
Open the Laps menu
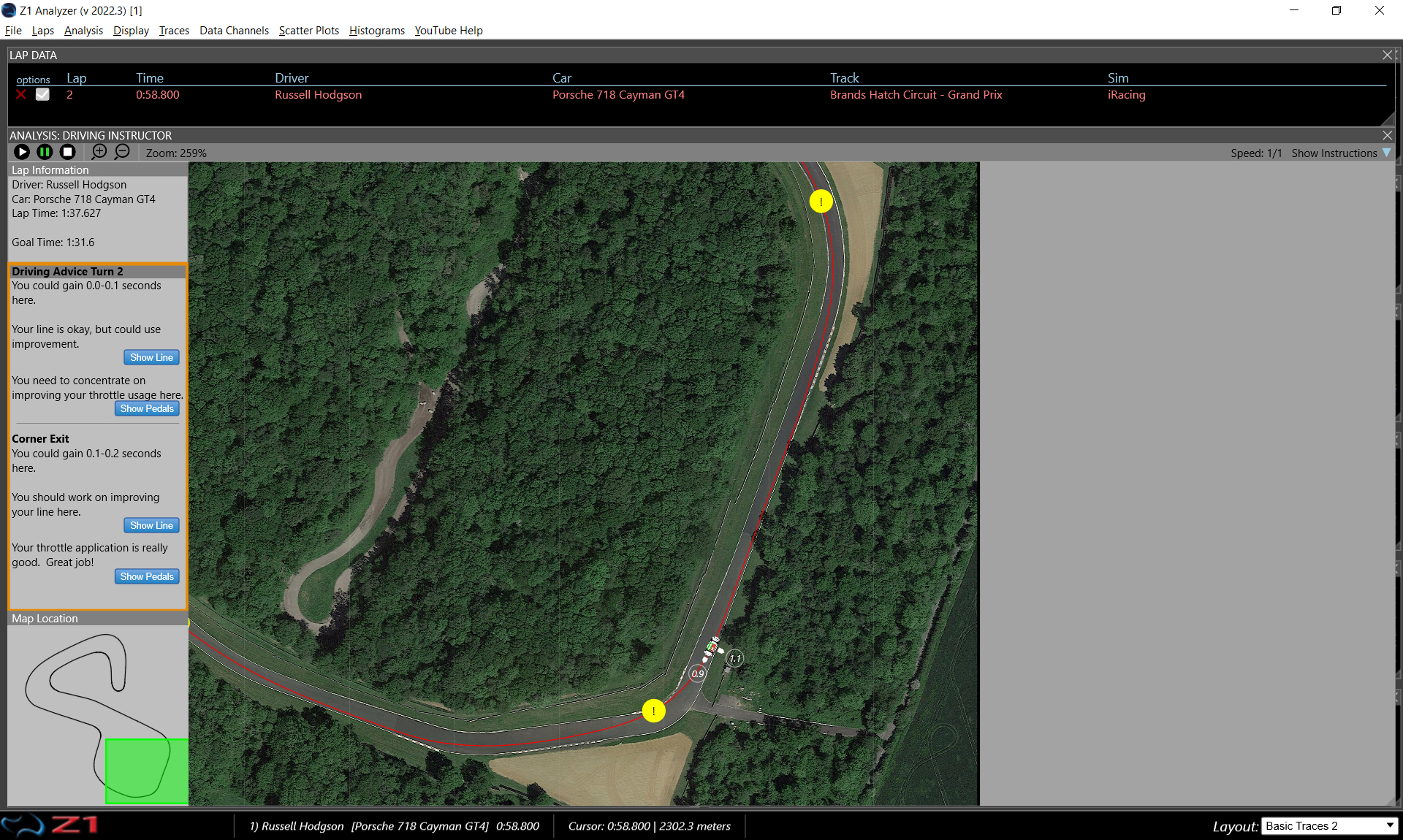click(43, 31)
